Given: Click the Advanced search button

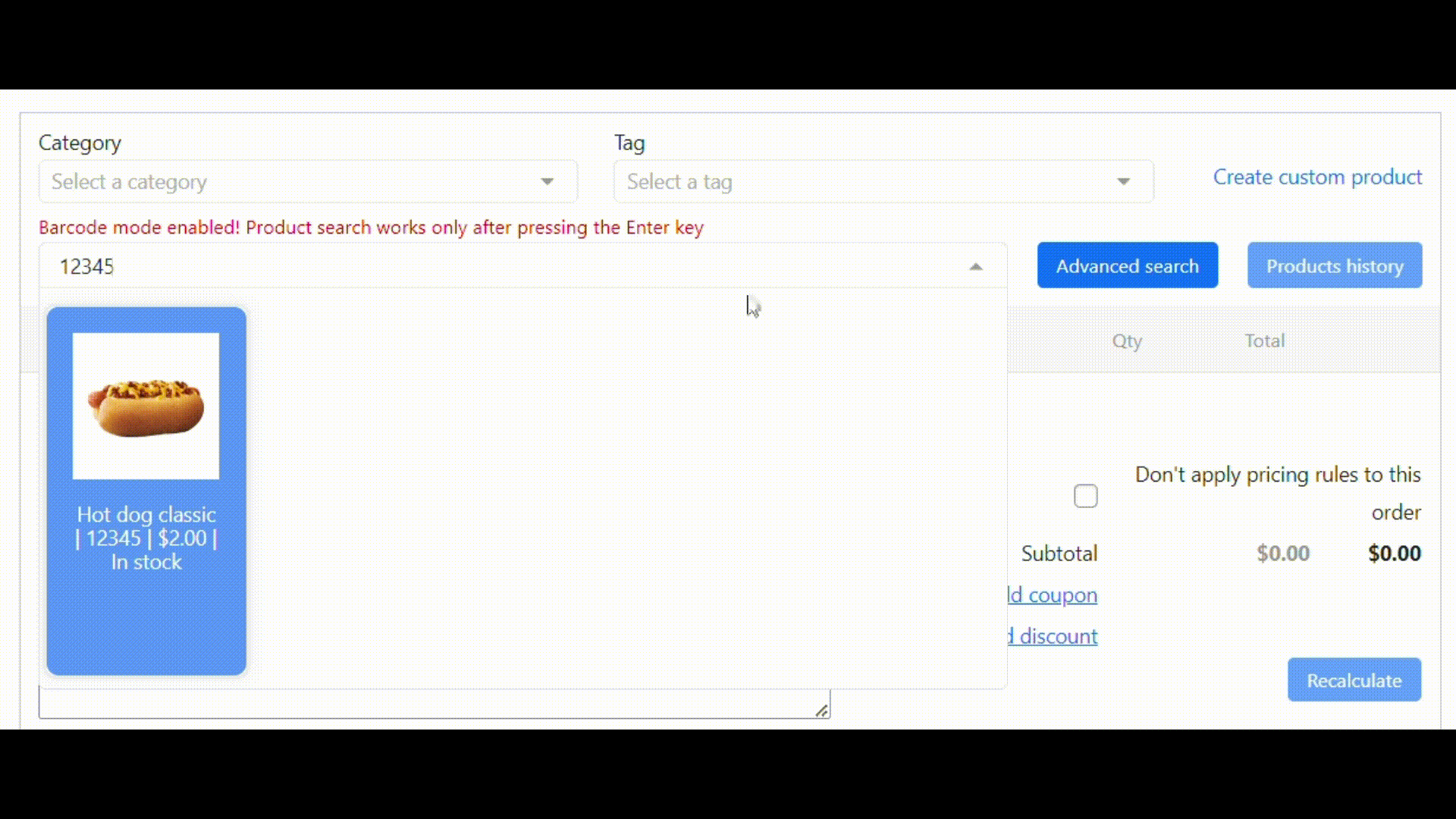Looking at the screenshot, I should (x=1128, y=265).
